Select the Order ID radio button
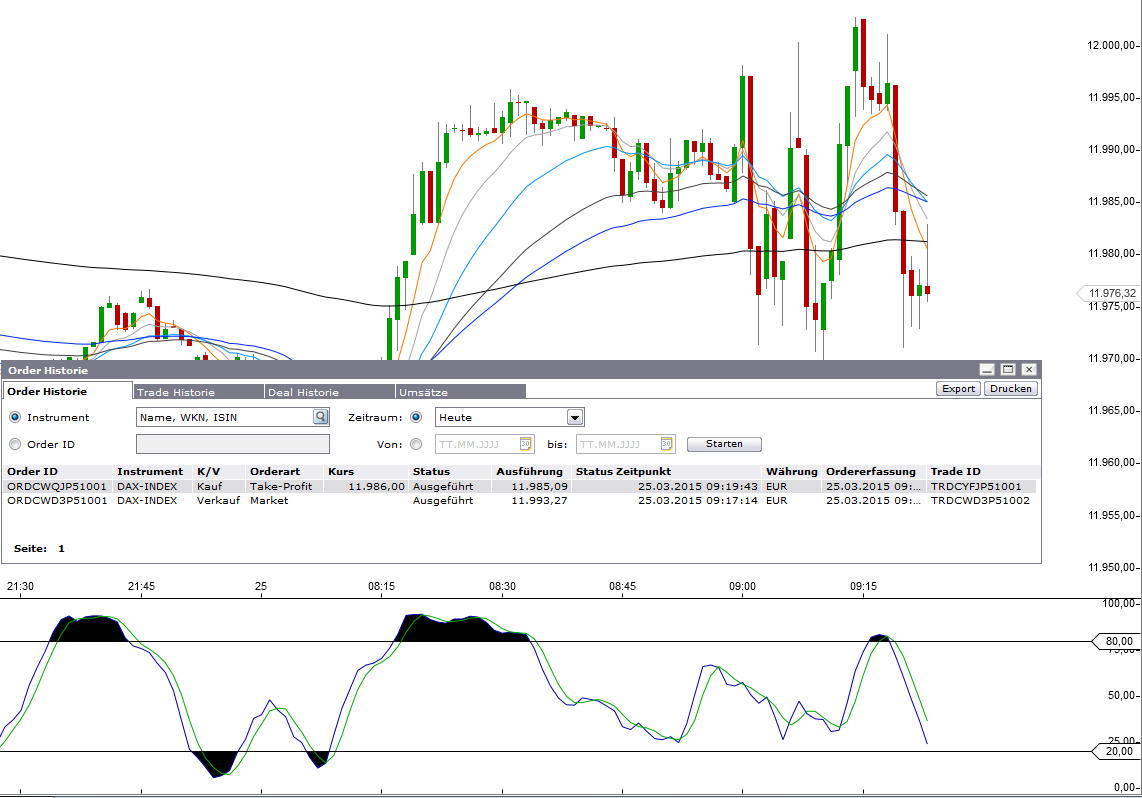 point(15,444)
